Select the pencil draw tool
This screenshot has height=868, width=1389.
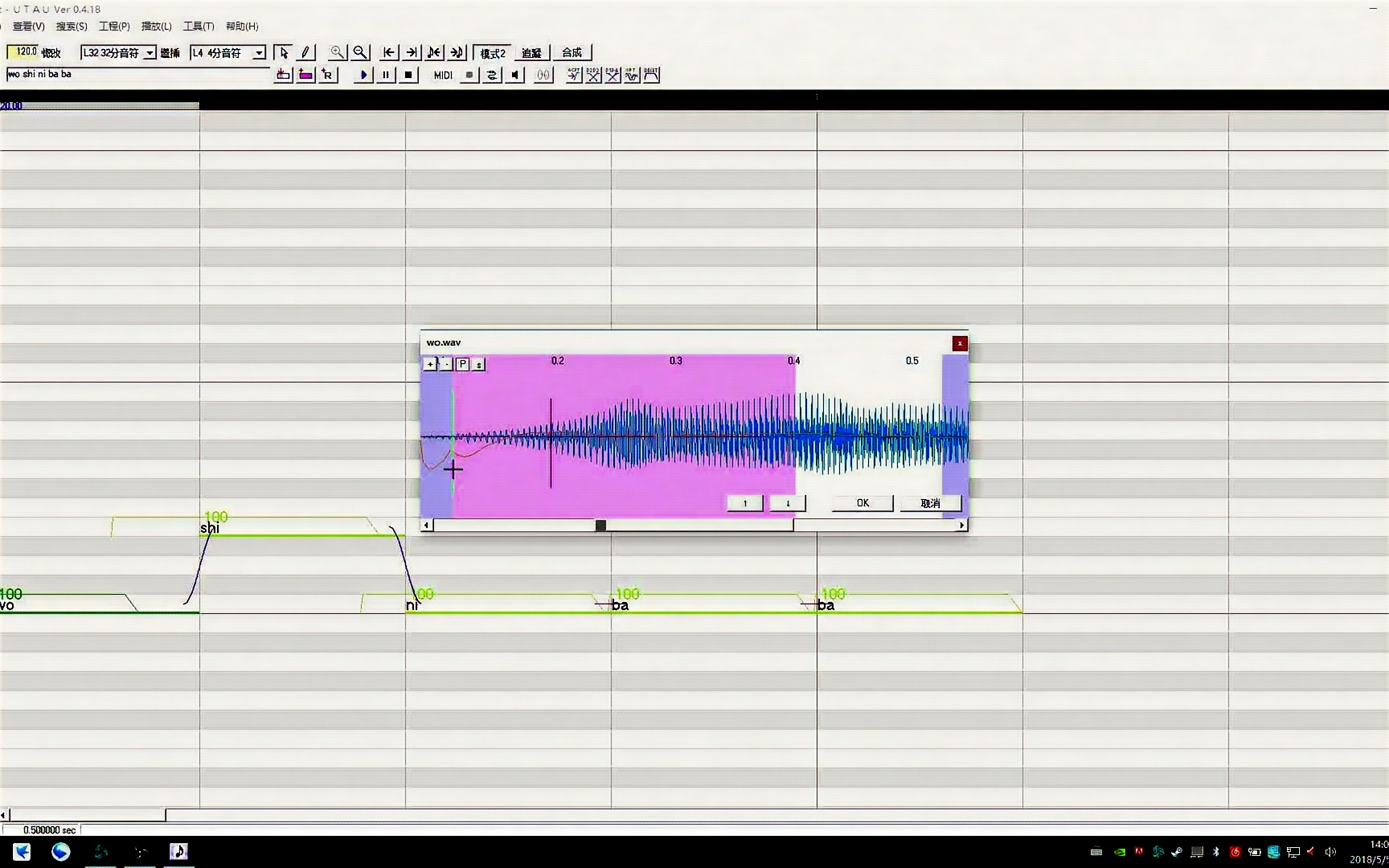pos(305,53)
